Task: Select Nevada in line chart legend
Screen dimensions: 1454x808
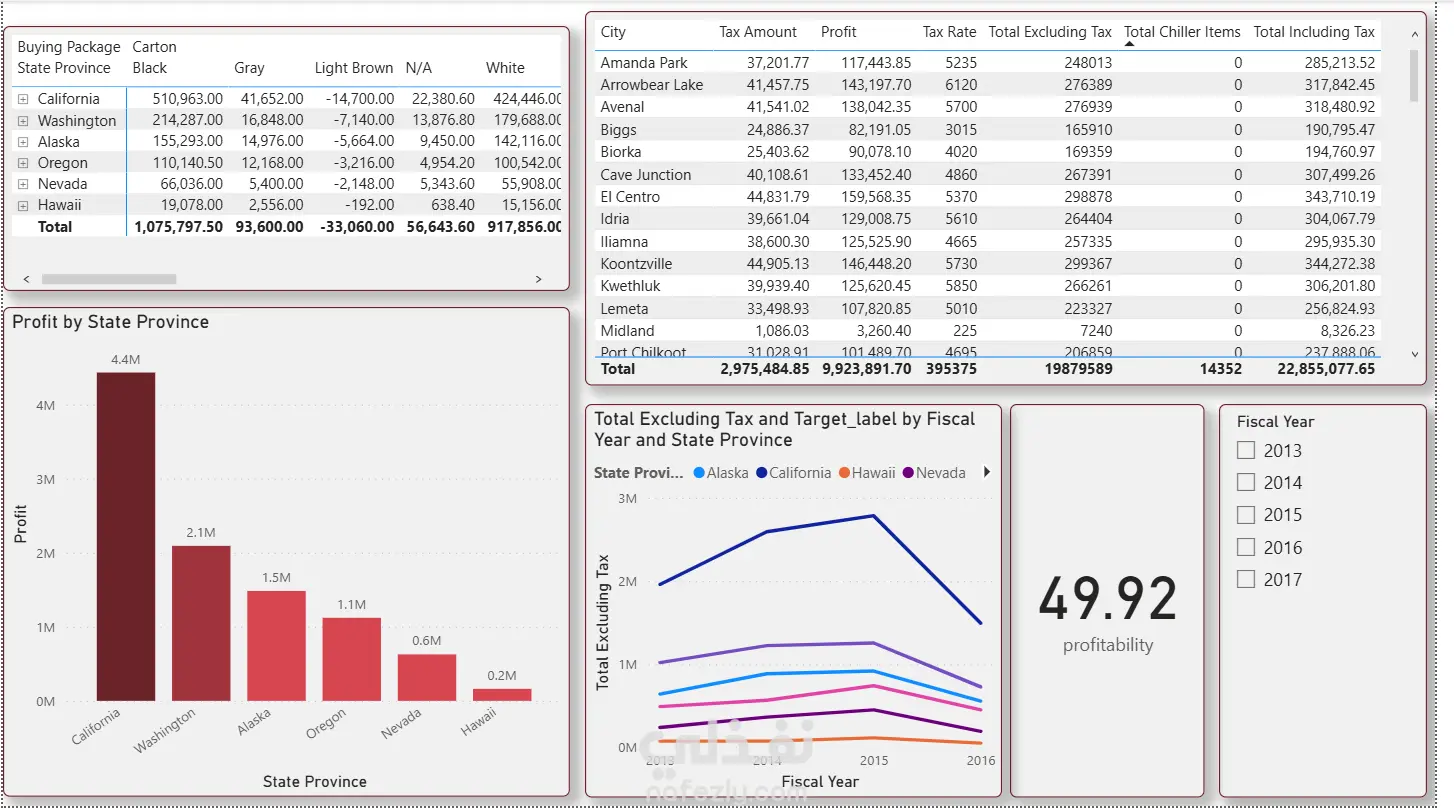Action: 934,473
